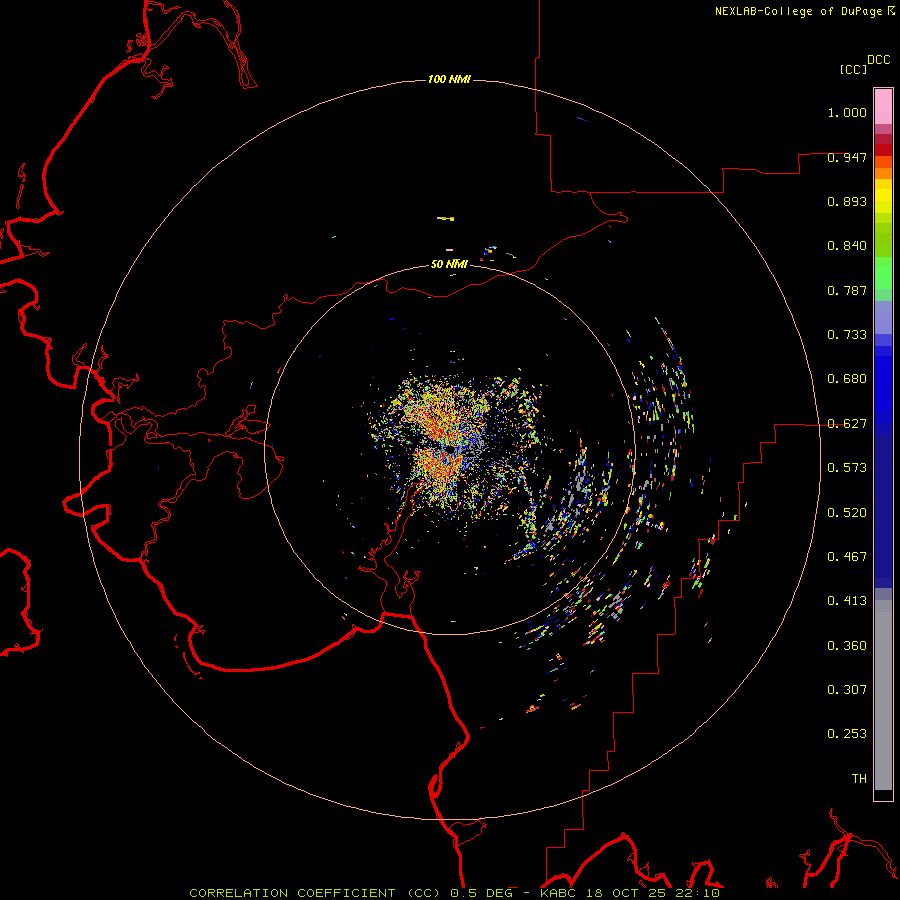Click the 0.680 legend value

click(847, 379)
